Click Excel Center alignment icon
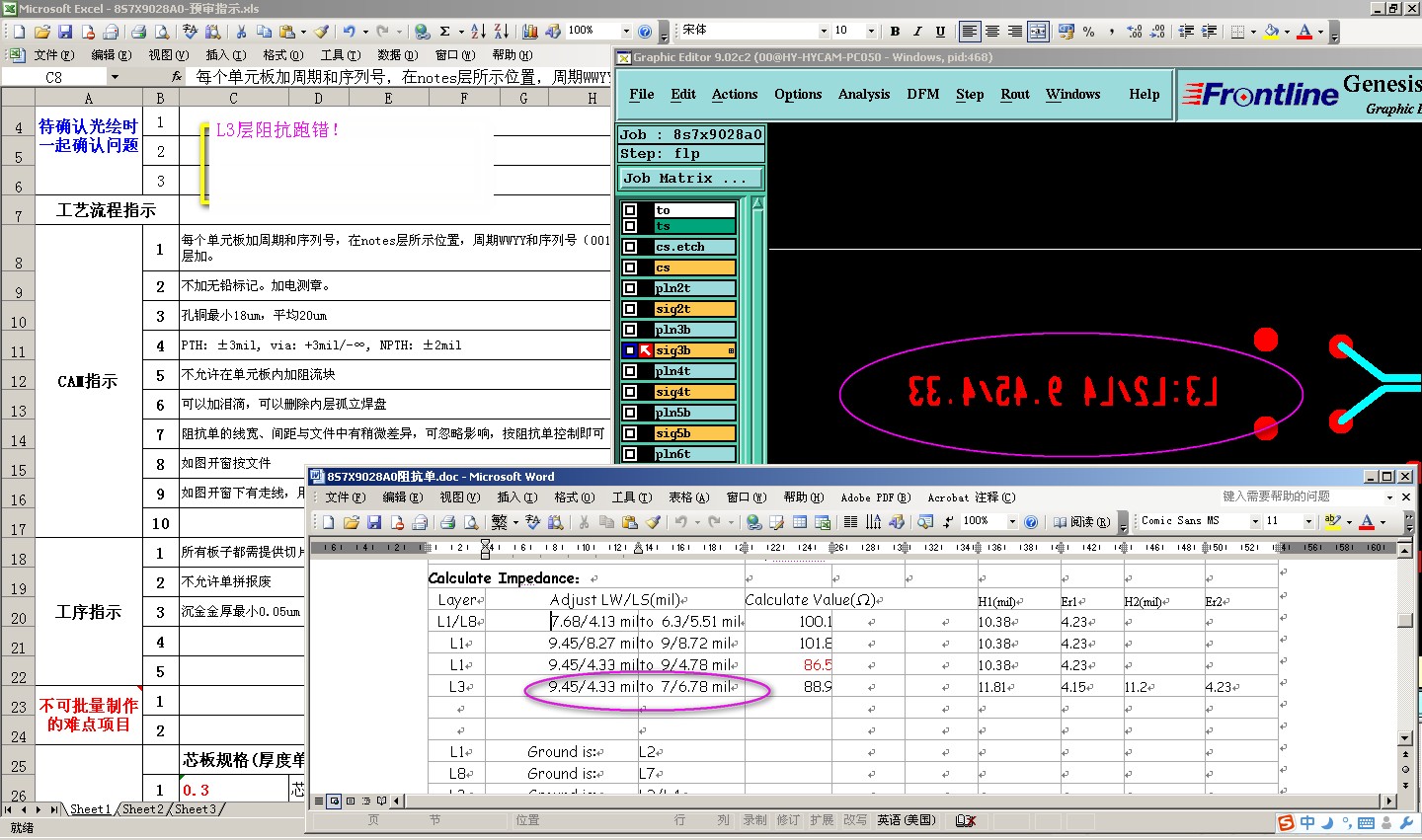Image resolution: width=1422 pixels, height=840 pixels. (991, 32)
